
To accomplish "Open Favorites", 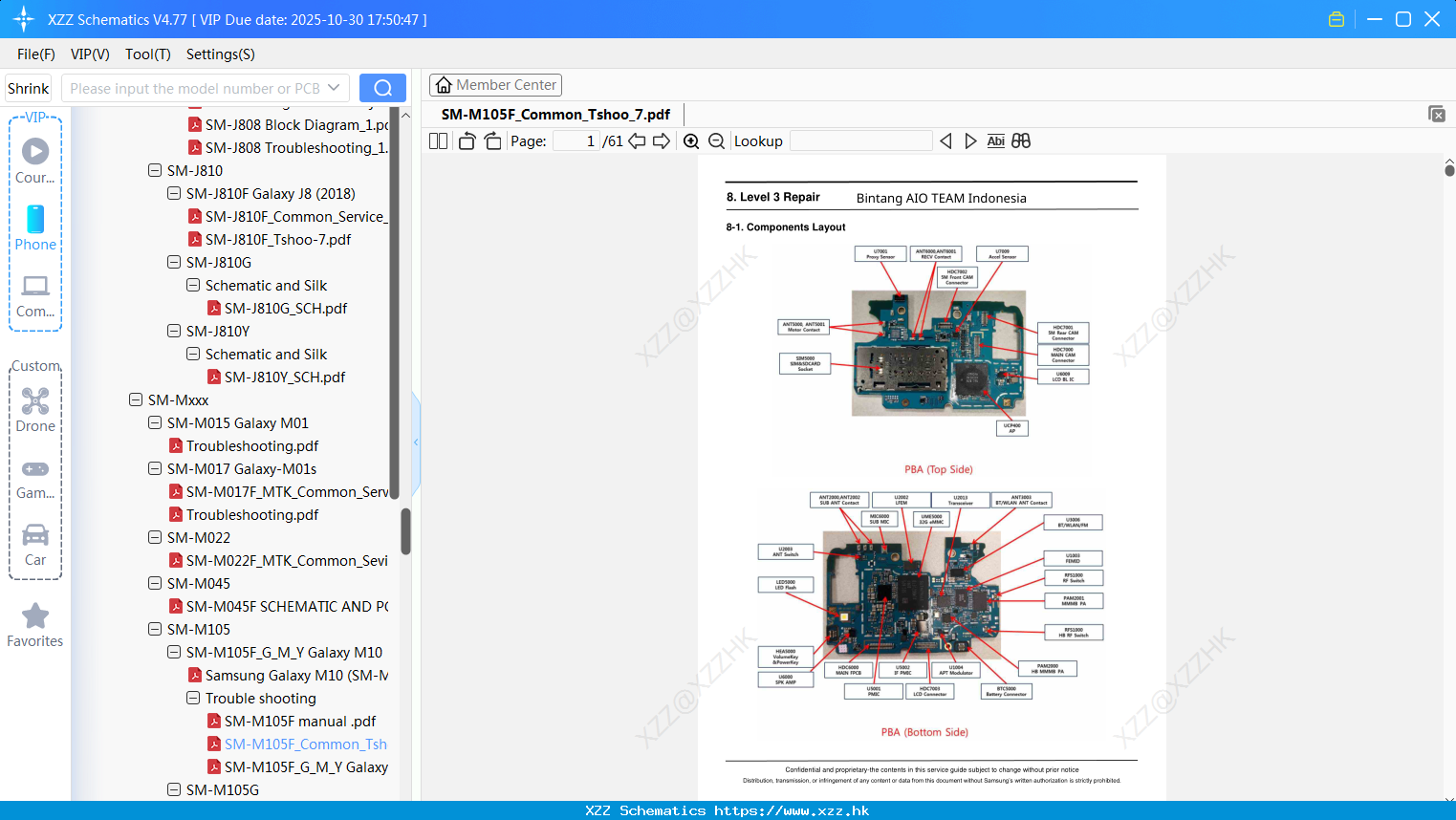I will click(x=35, y=625).
